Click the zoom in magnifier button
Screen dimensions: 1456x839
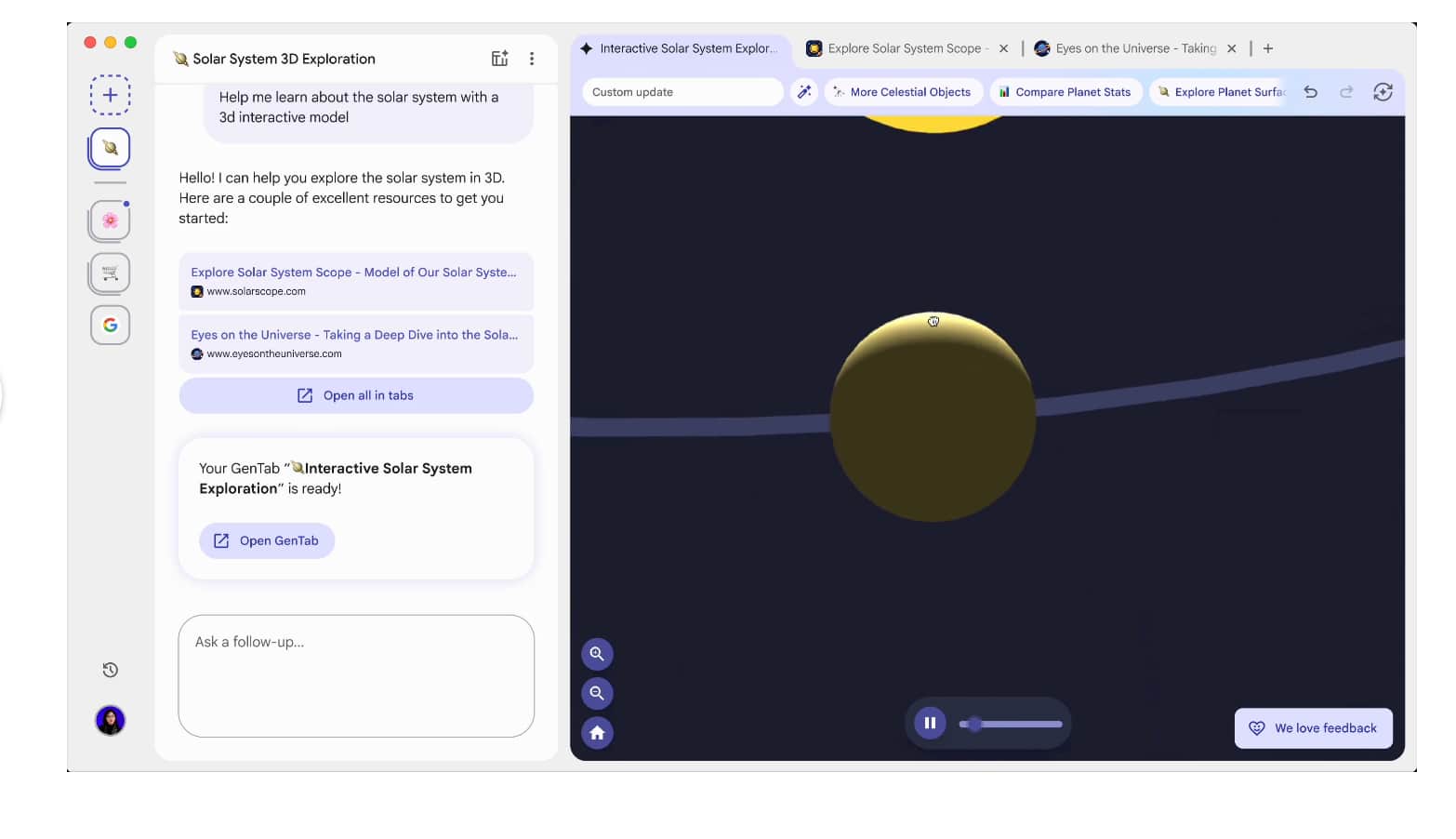(597, 654)
